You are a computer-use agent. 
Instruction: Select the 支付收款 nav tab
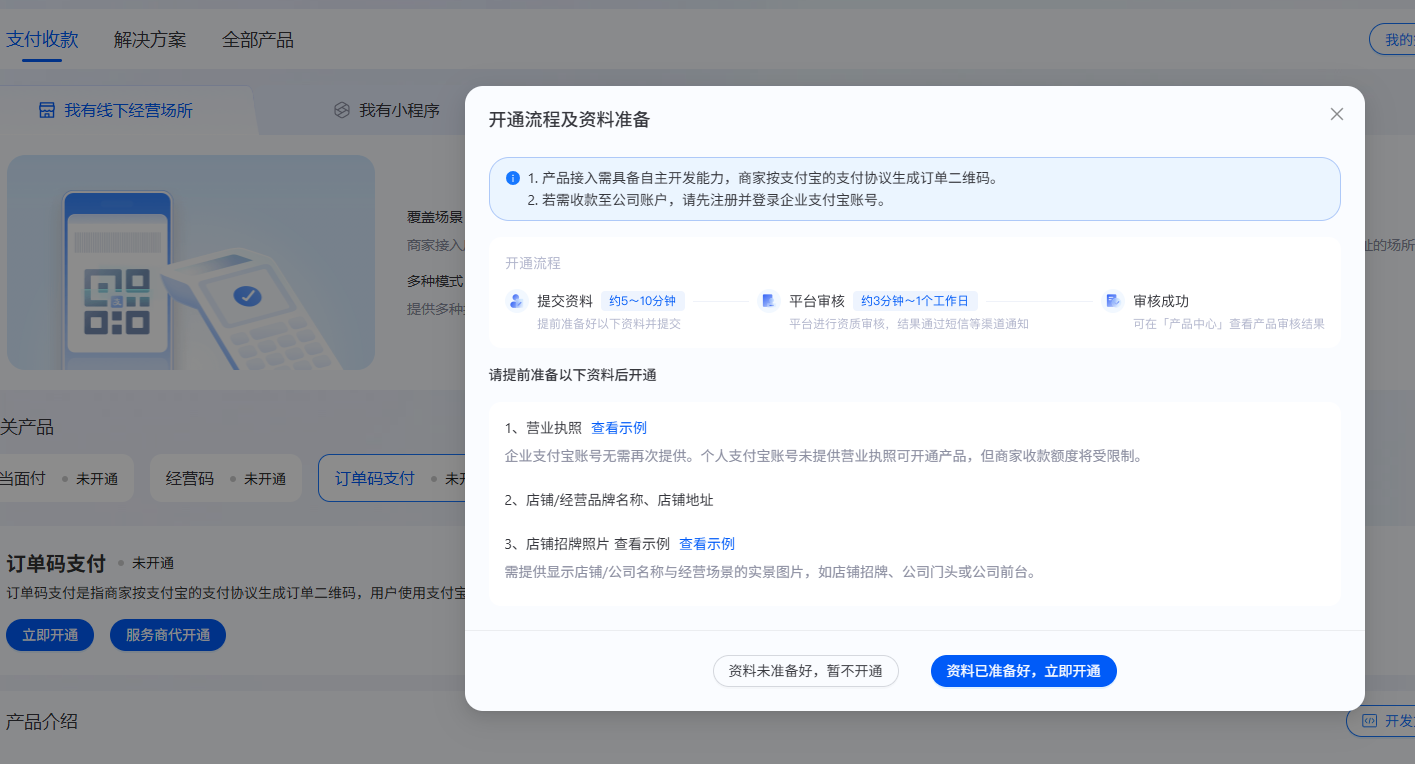coord(42,40)
